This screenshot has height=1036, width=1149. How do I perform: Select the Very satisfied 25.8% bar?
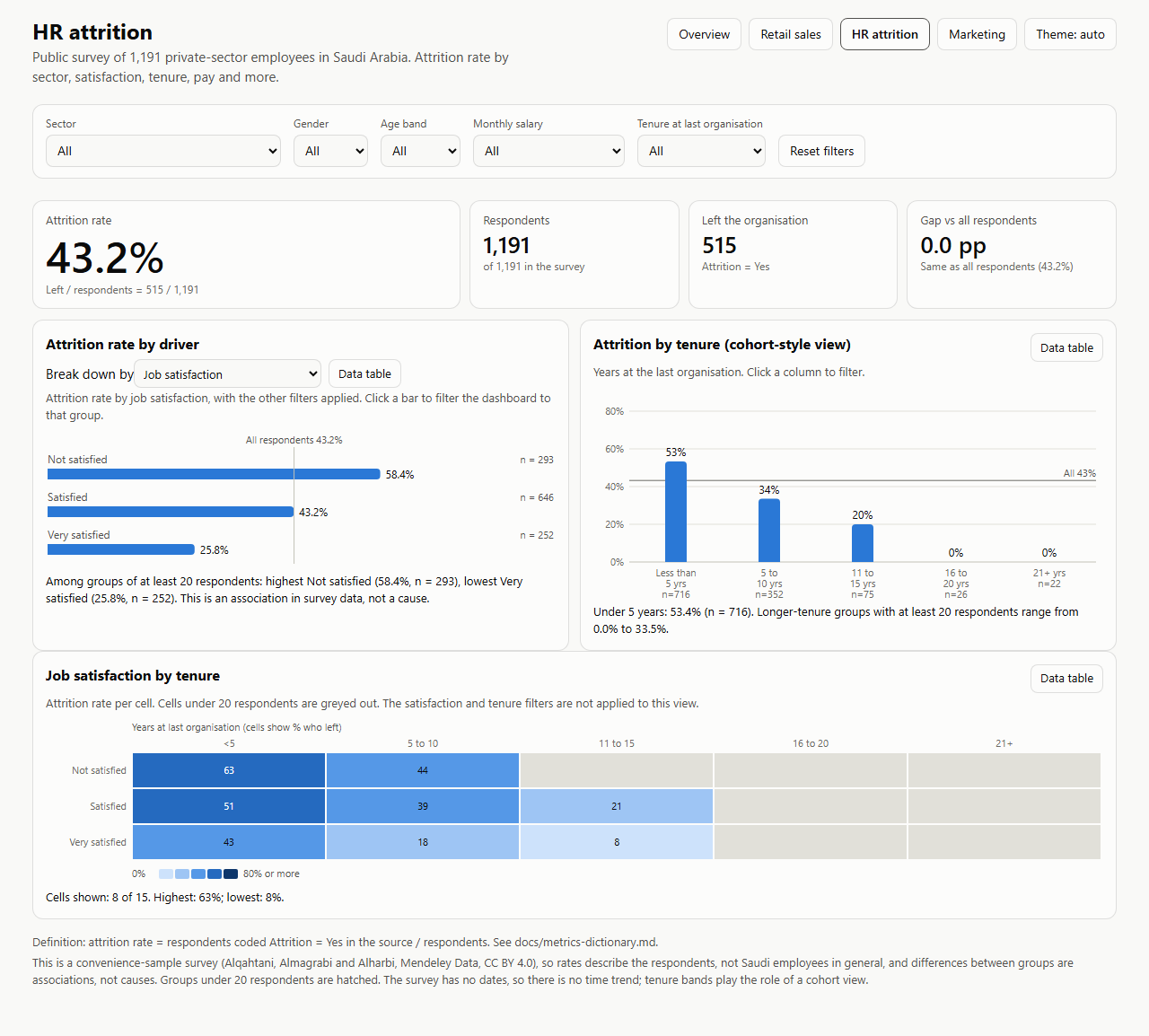121,549
